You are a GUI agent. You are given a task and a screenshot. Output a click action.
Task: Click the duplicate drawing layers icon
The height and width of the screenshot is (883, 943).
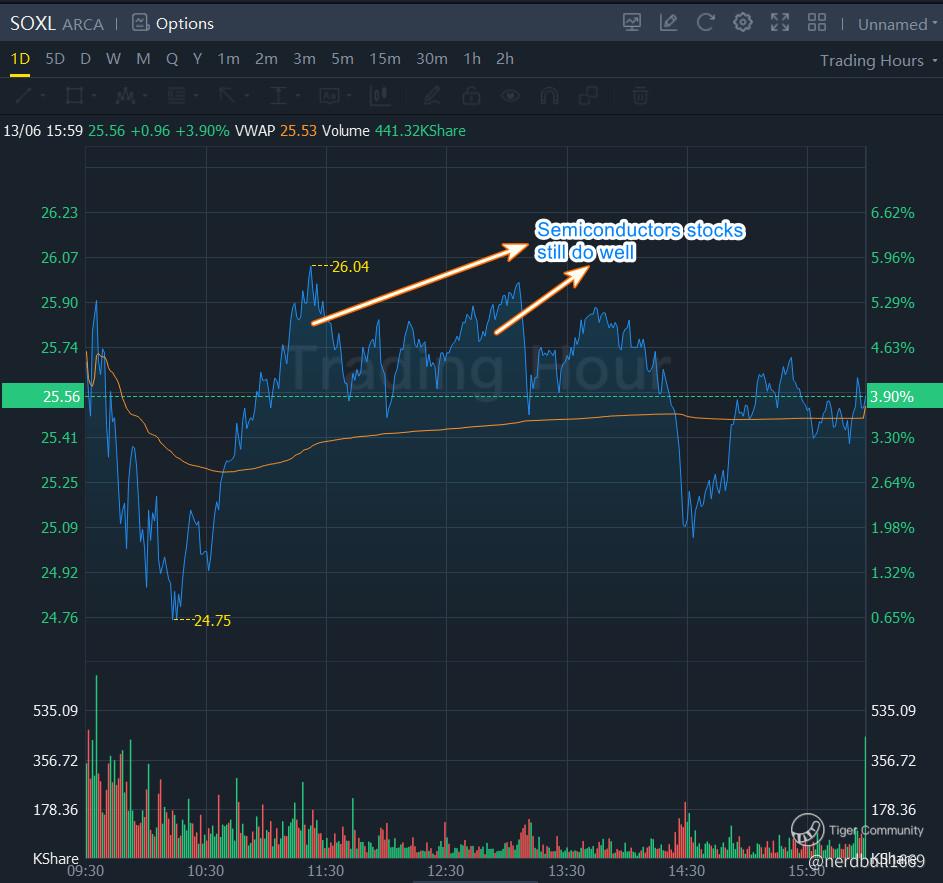[588, 96]
